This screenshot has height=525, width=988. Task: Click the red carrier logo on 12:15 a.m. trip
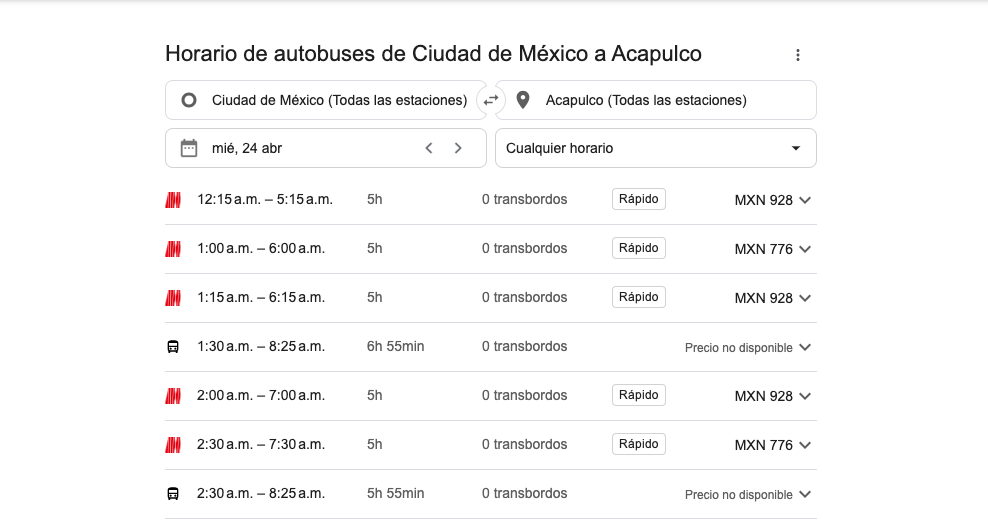click(x=173, y=200)
